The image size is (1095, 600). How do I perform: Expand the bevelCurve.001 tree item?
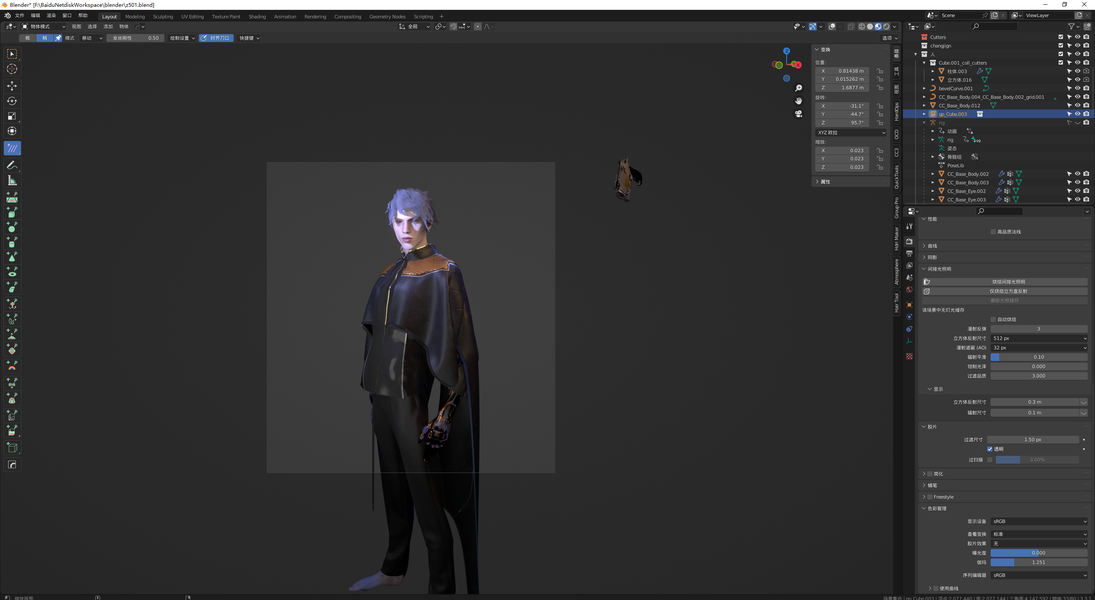924,88
